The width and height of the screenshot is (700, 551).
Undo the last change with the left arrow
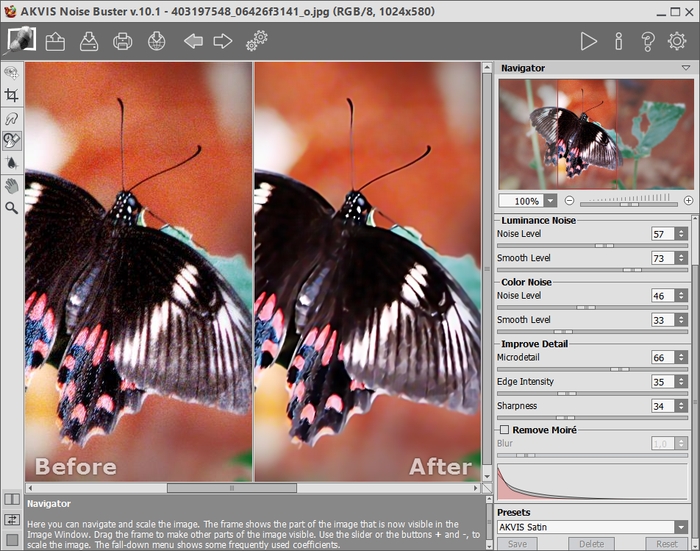pyautogui.click(x=193, y=41)
